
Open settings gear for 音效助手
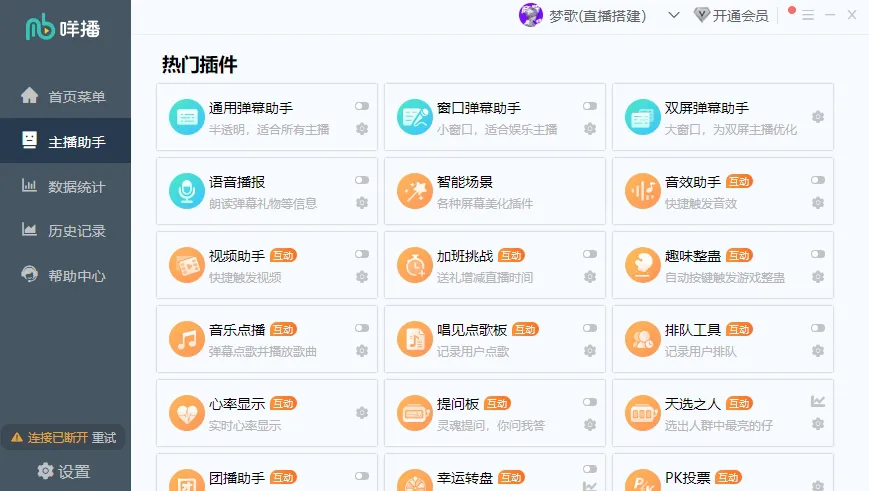tap(817, 203)
